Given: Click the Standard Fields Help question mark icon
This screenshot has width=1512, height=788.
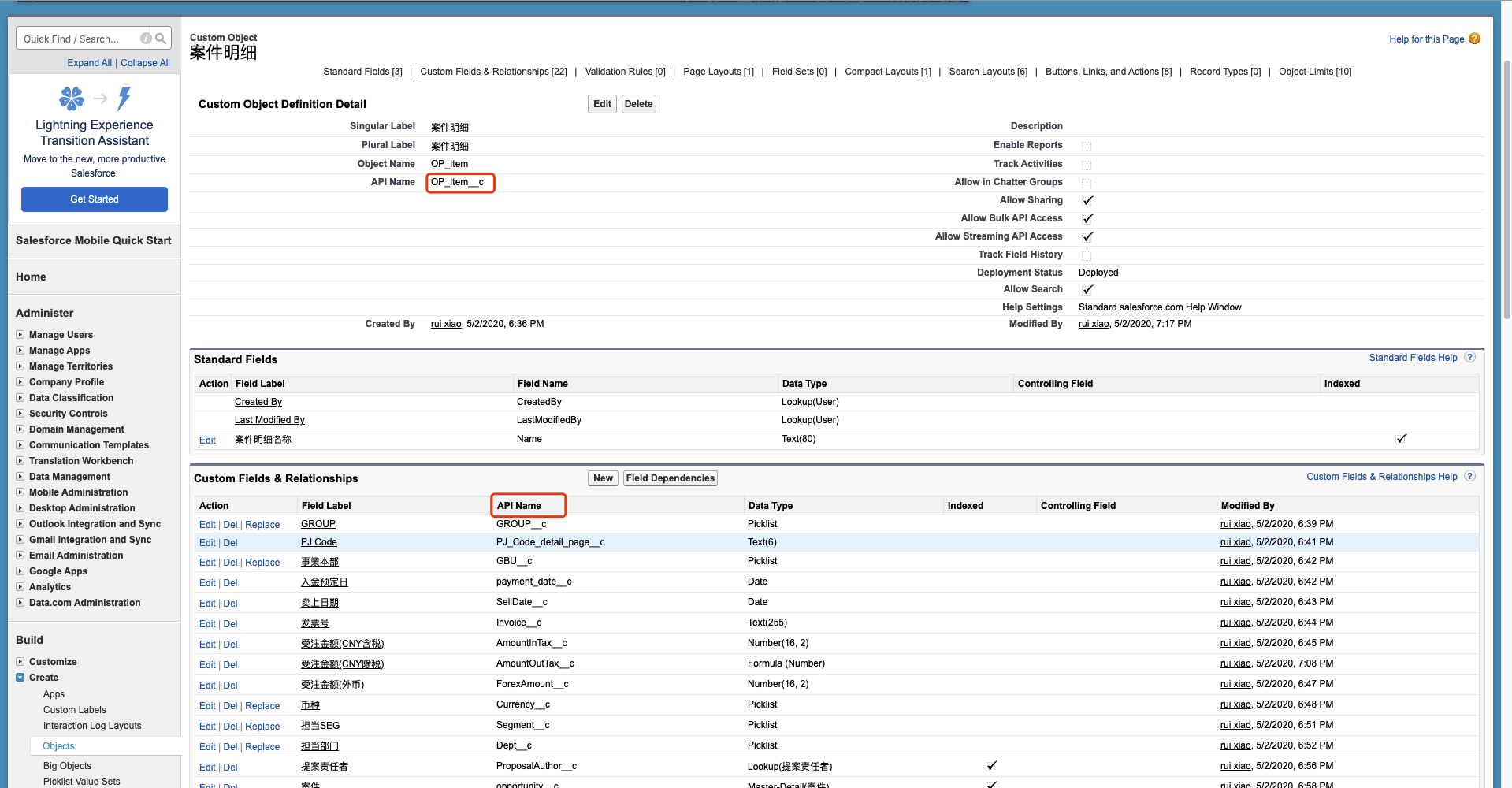Looking at the screenshot, I should coord(1469,357).
